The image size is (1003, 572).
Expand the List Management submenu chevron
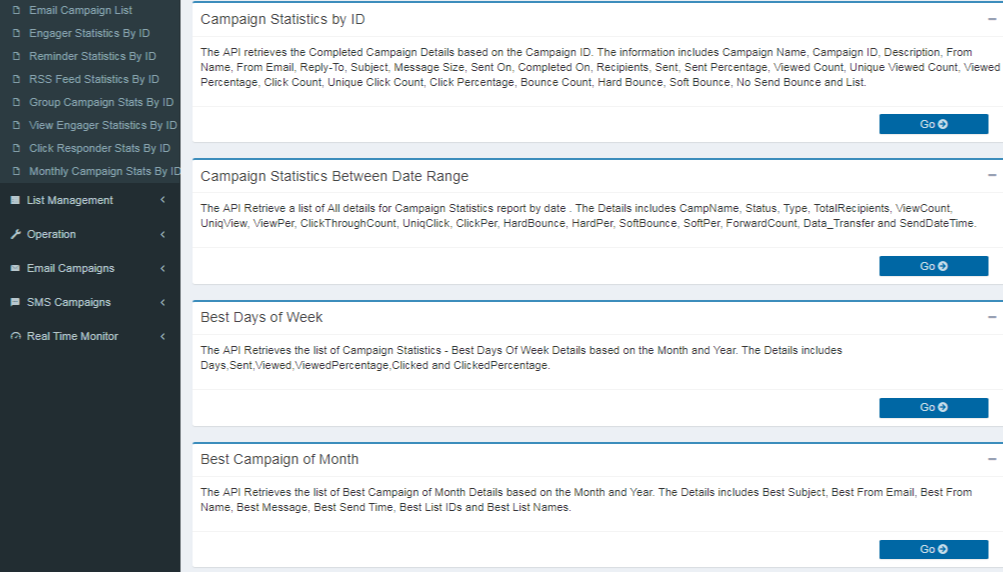(x=162, y=200)
